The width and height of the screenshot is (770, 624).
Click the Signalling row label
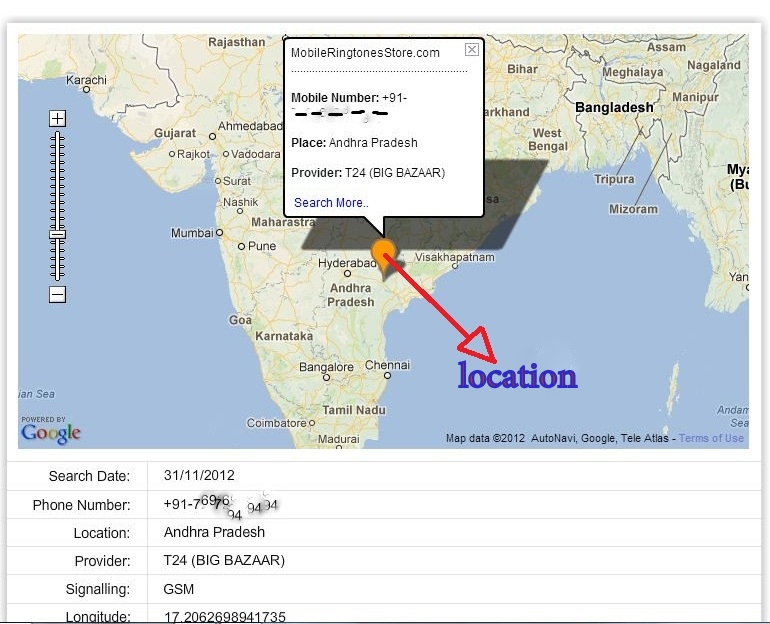[98, 589]
